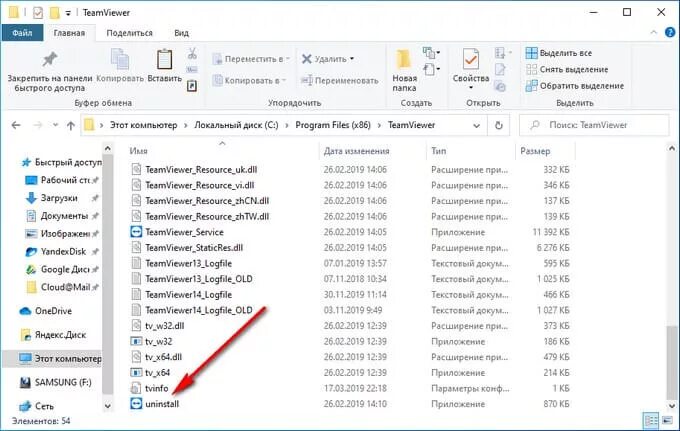Sort by the Дата изменения column header

click(x=356, y=151)
